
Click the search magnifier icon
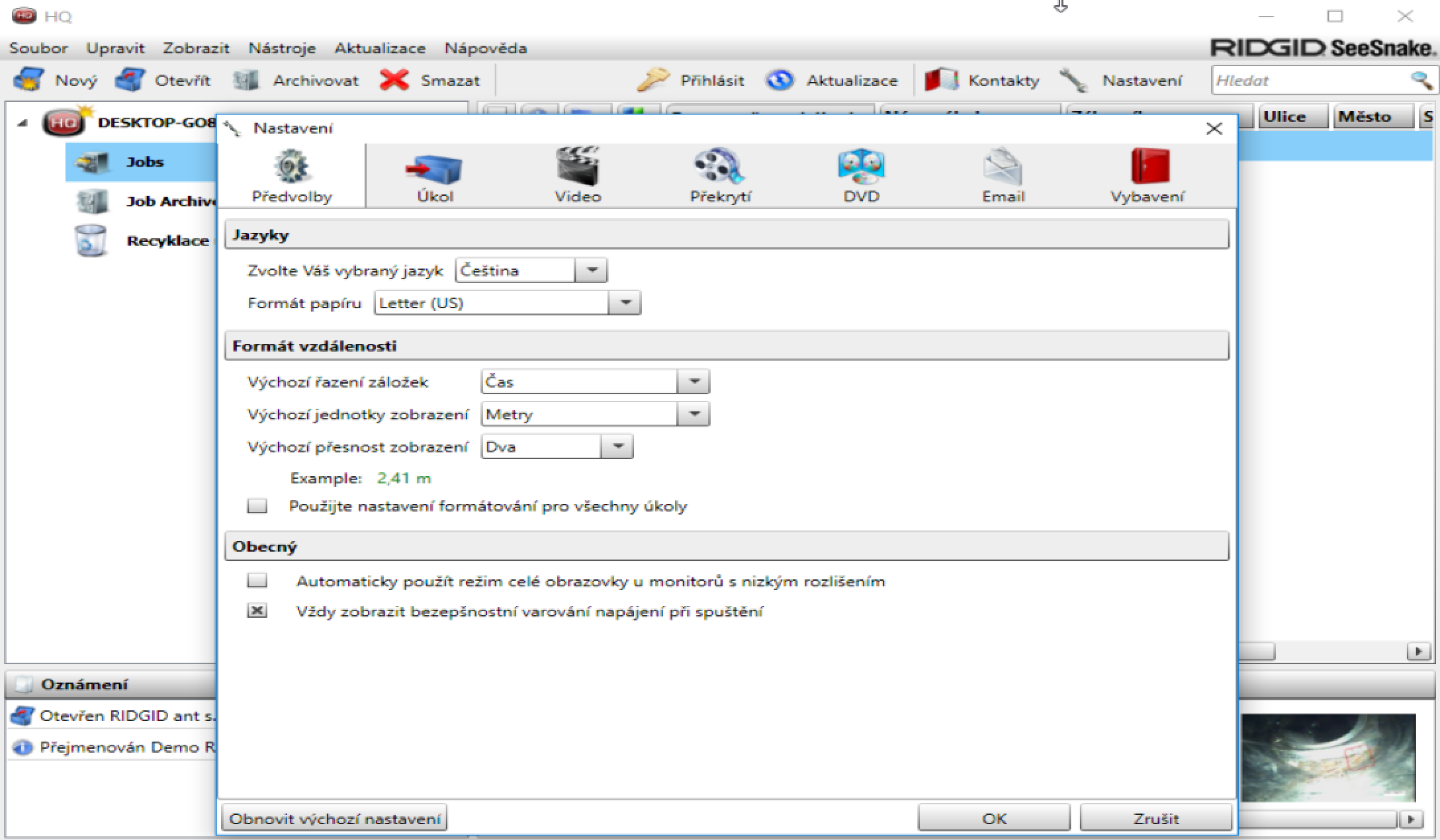point(1421,81)
